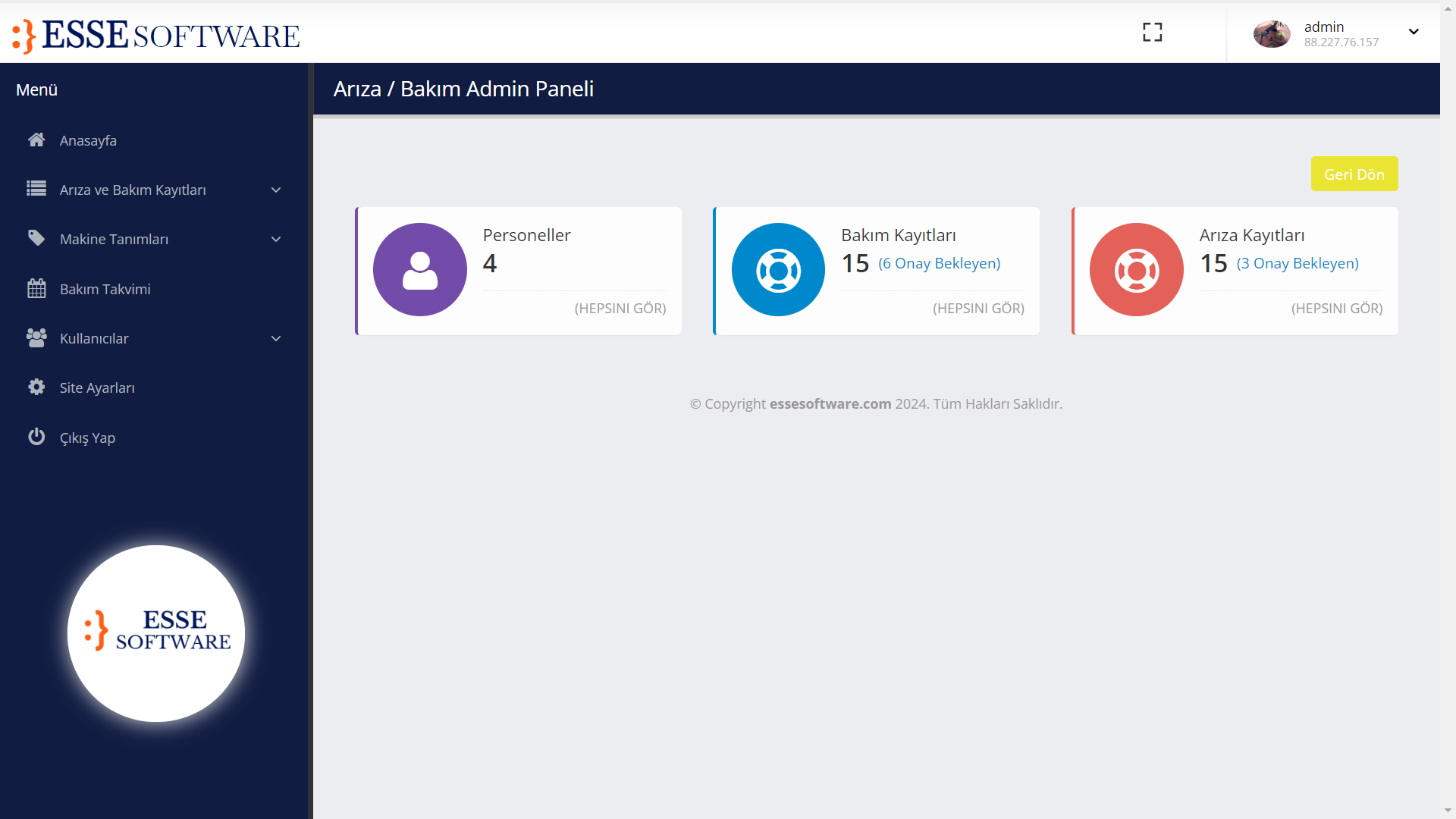Click the calendar icon for Bakım Takvimi
Viewport: 1456px width, 819px height.
36,289
